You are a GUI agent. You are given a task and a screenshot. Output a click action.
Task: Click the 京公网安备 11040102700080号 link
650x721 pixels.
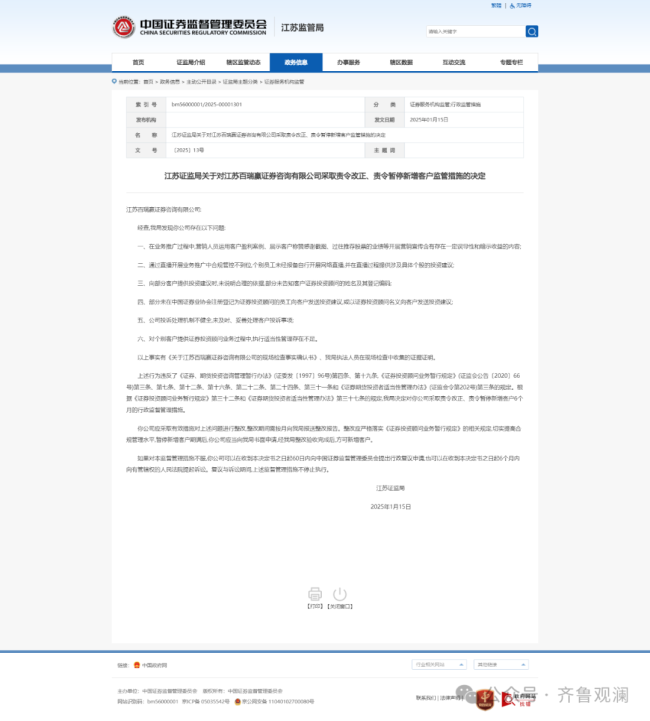tap(278, 702)
